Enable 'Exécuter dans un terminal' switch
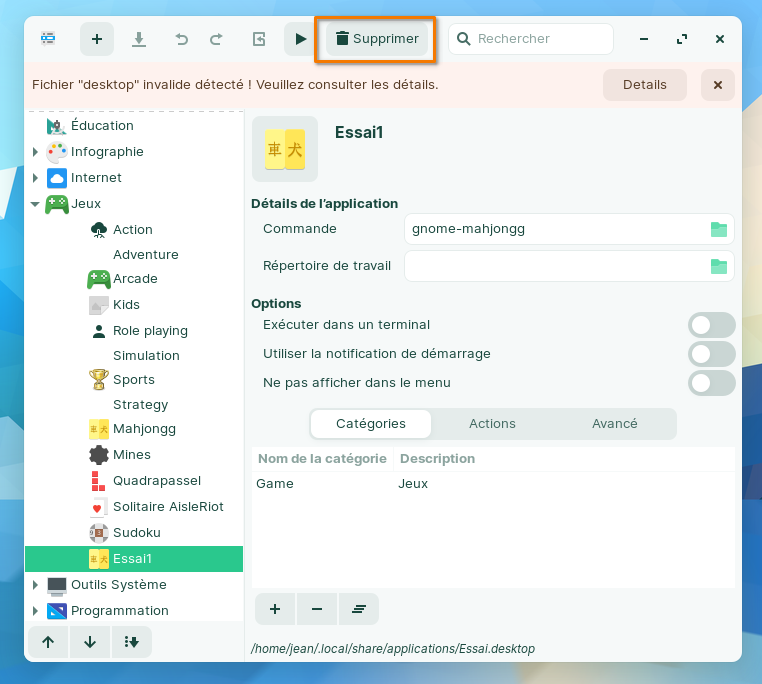762x684 pixels. tap(711, 325)
